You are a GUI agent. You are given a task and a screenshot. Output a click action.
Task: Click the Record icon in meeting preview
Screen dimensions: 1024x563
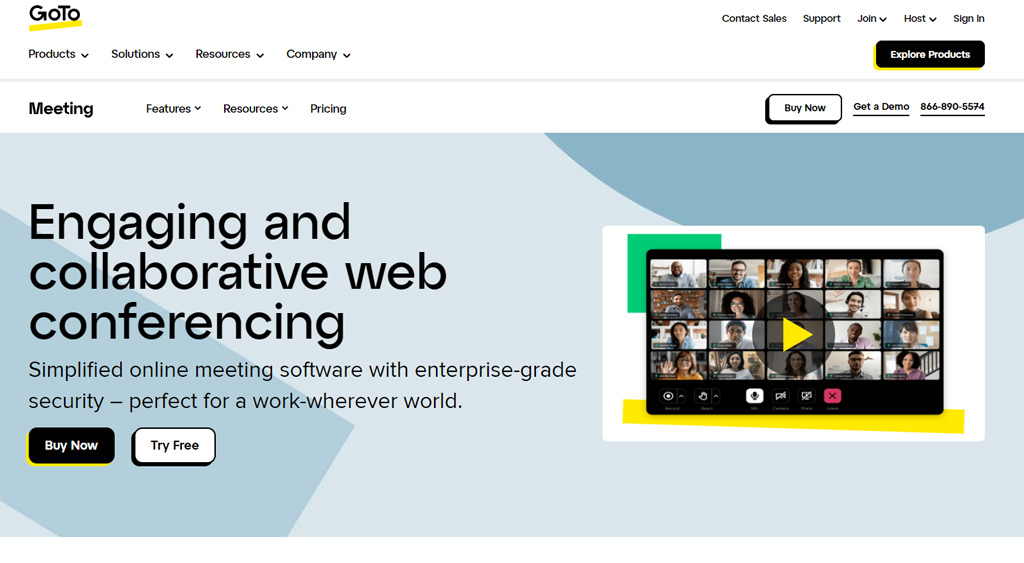pos(668,396)
